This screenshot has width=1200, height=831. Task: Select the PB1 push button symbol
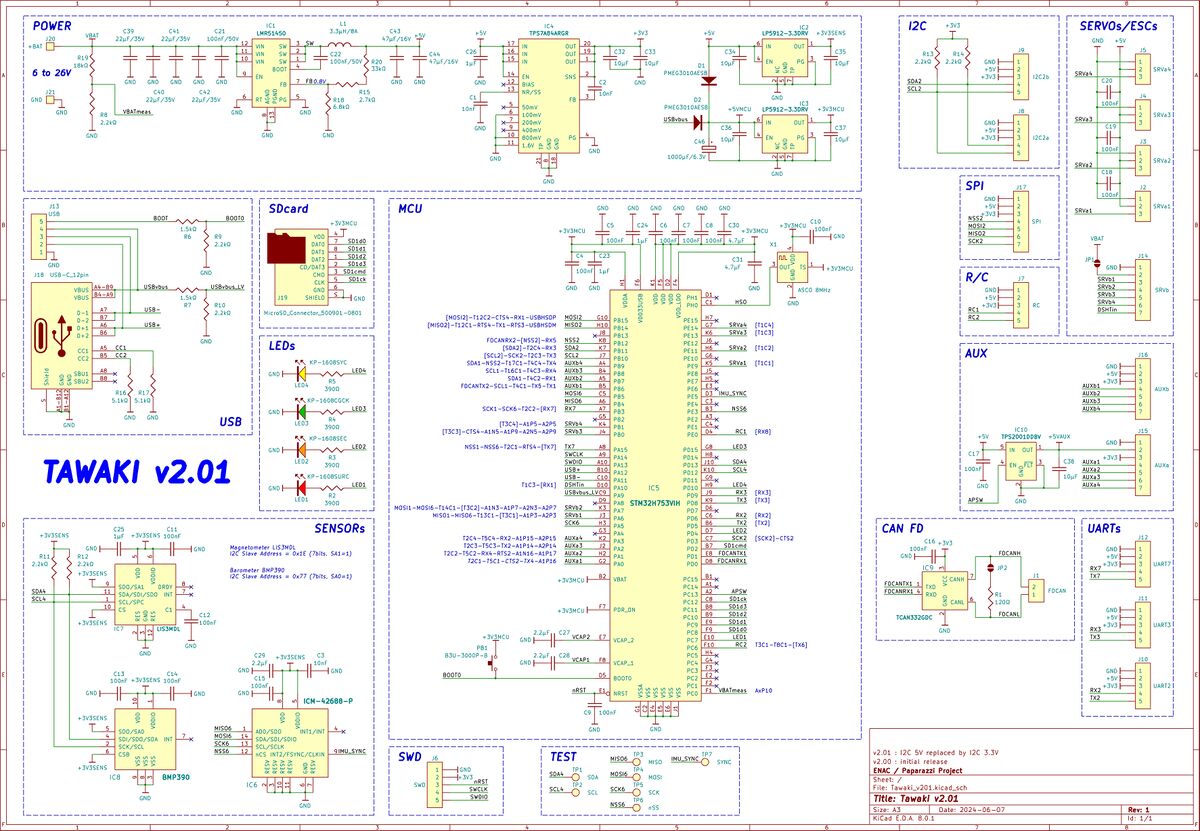click(494, 661)
